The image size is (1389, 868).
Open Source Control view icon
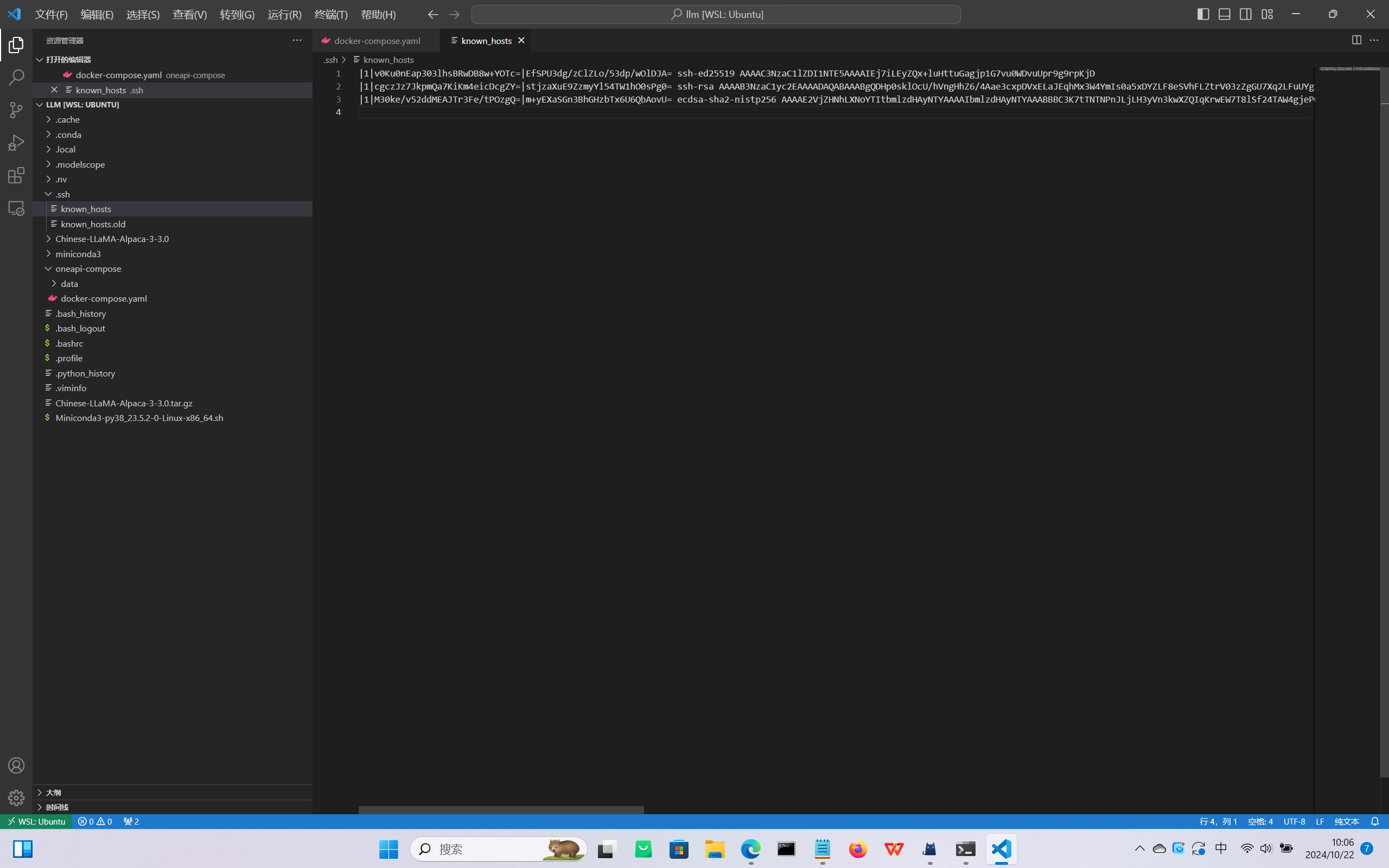(16, 110)
